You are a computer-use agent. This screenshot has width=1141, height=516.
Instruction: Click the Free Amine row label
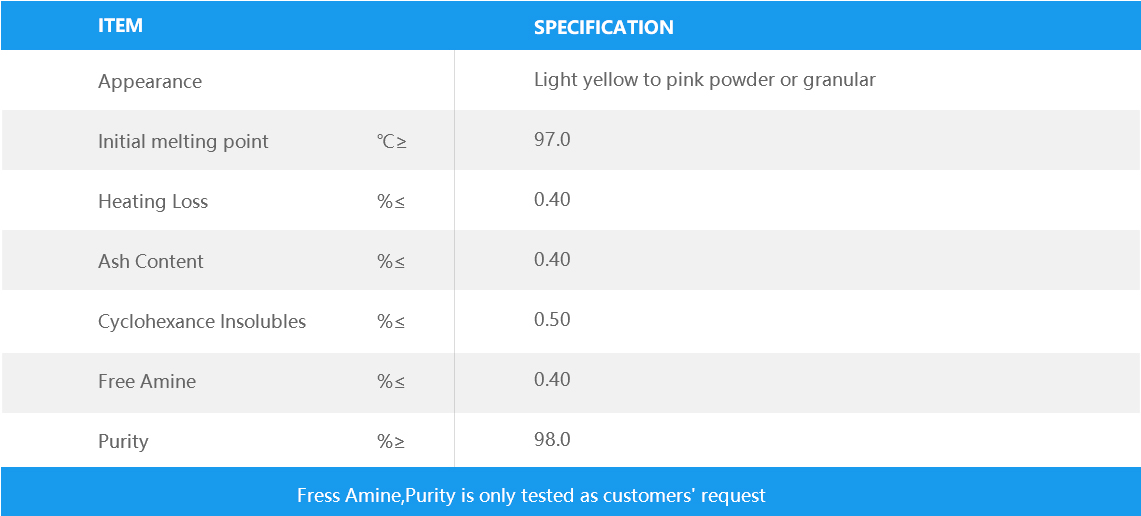click(147, 381)
